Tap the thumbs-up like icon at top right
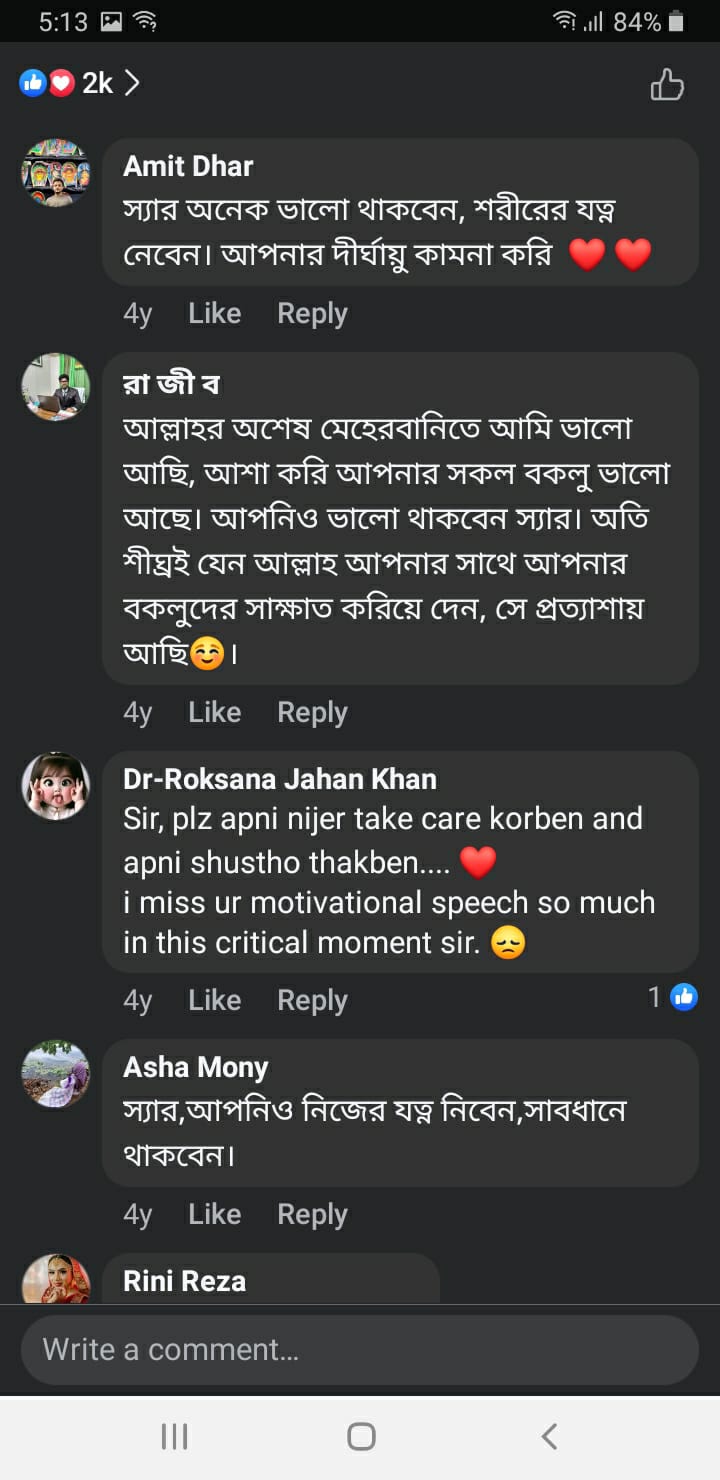Image resolution: width=720 pixels, height=1480 pixels. 667,85
